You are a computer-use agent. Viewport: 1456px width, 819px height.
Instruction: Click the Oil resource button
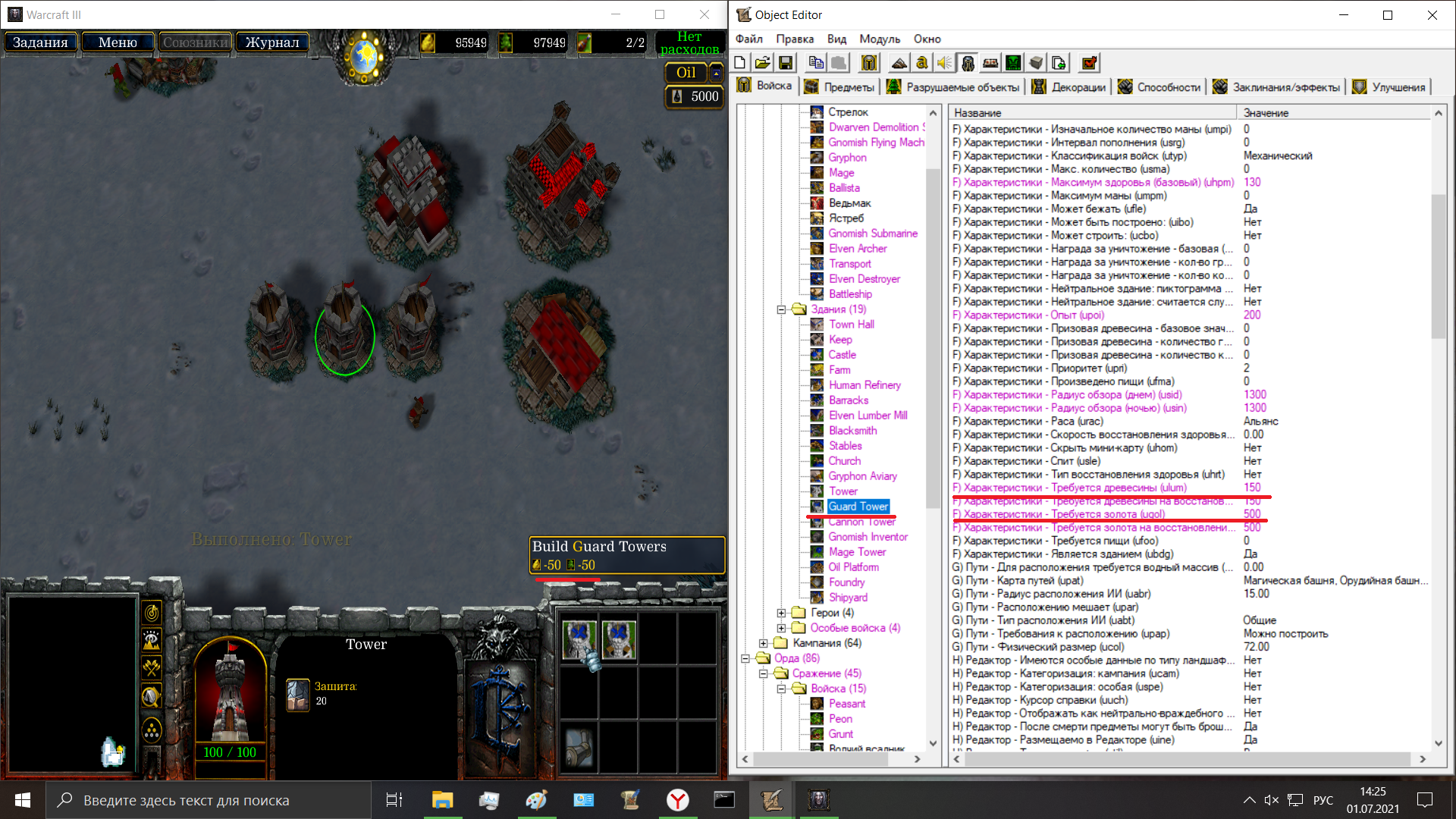point(686,73)
